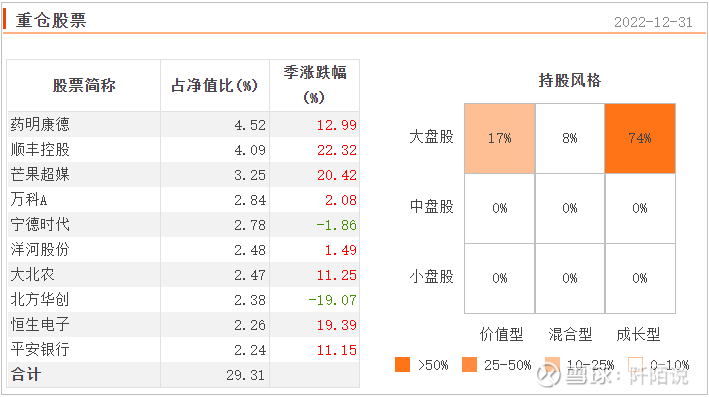Open the 北方华创 stock row
The image size is (709, 397).
coord(183,299)
